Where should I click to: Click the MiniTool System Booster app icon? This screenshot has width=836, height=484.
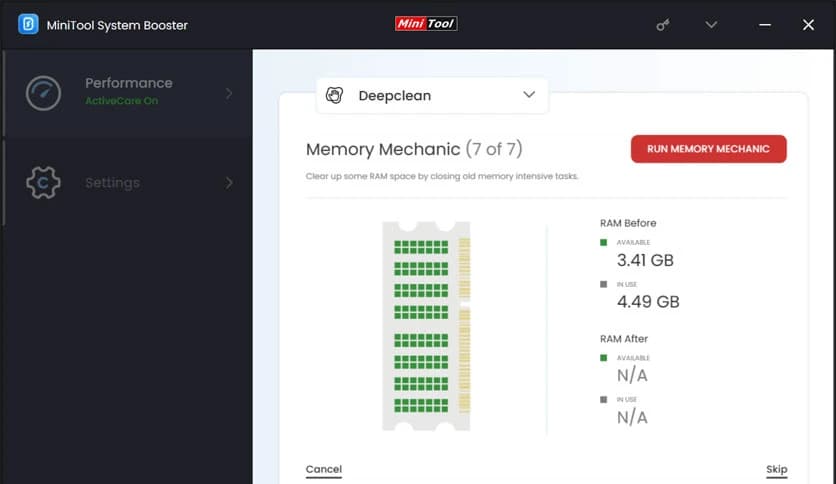coord(28,24)
